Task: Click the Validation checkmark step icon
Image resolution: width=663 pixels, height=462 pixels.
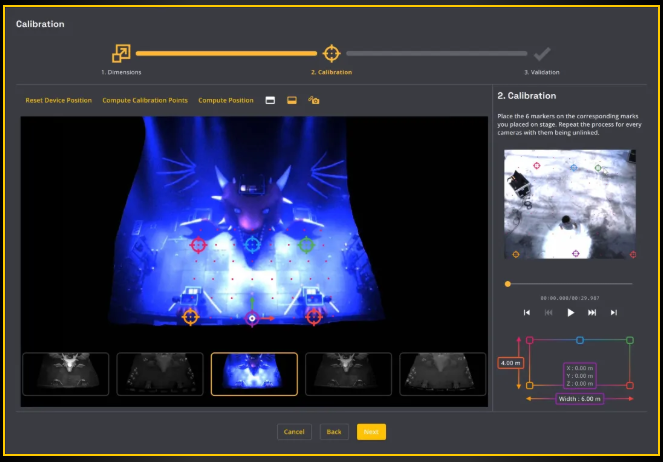Action: pyautogui.click(x=541, y=53)
